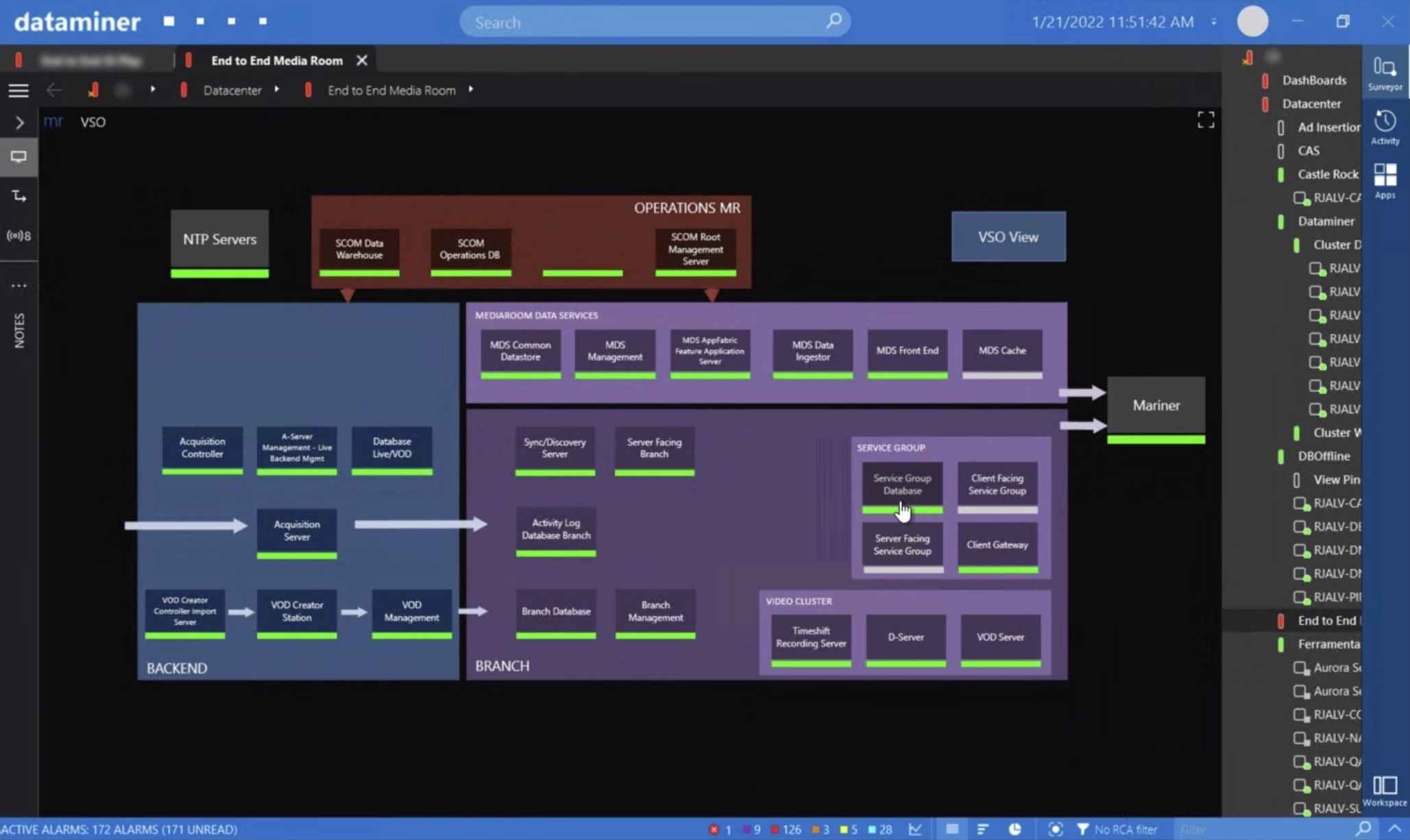Click the ACTIVE ALARMS: 172 ALARMS status text
This screenshot has width=1410, height=840.
(x=119, y=829)
